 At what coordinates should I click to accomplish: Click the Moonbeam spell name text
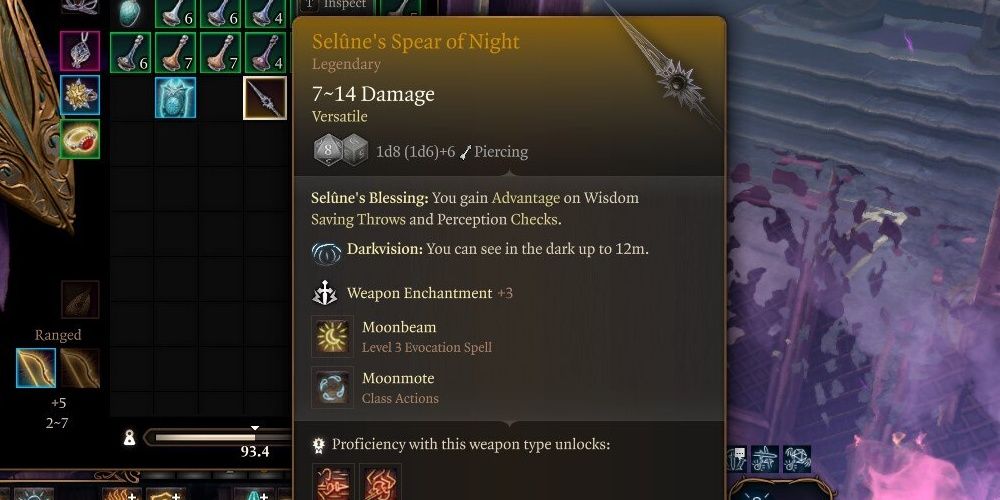coord(399,327)
